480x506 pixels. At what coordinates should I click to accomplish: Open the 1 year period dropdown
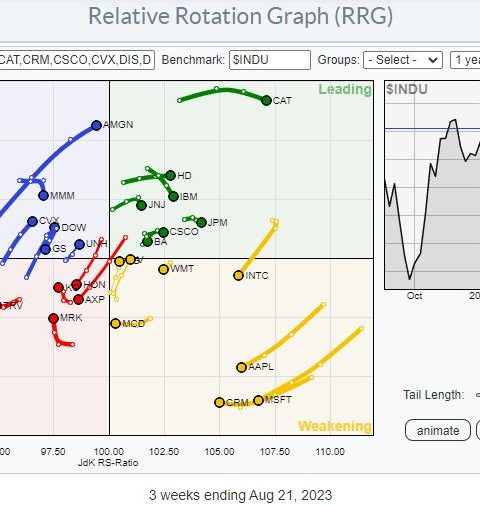pos(465,60)
